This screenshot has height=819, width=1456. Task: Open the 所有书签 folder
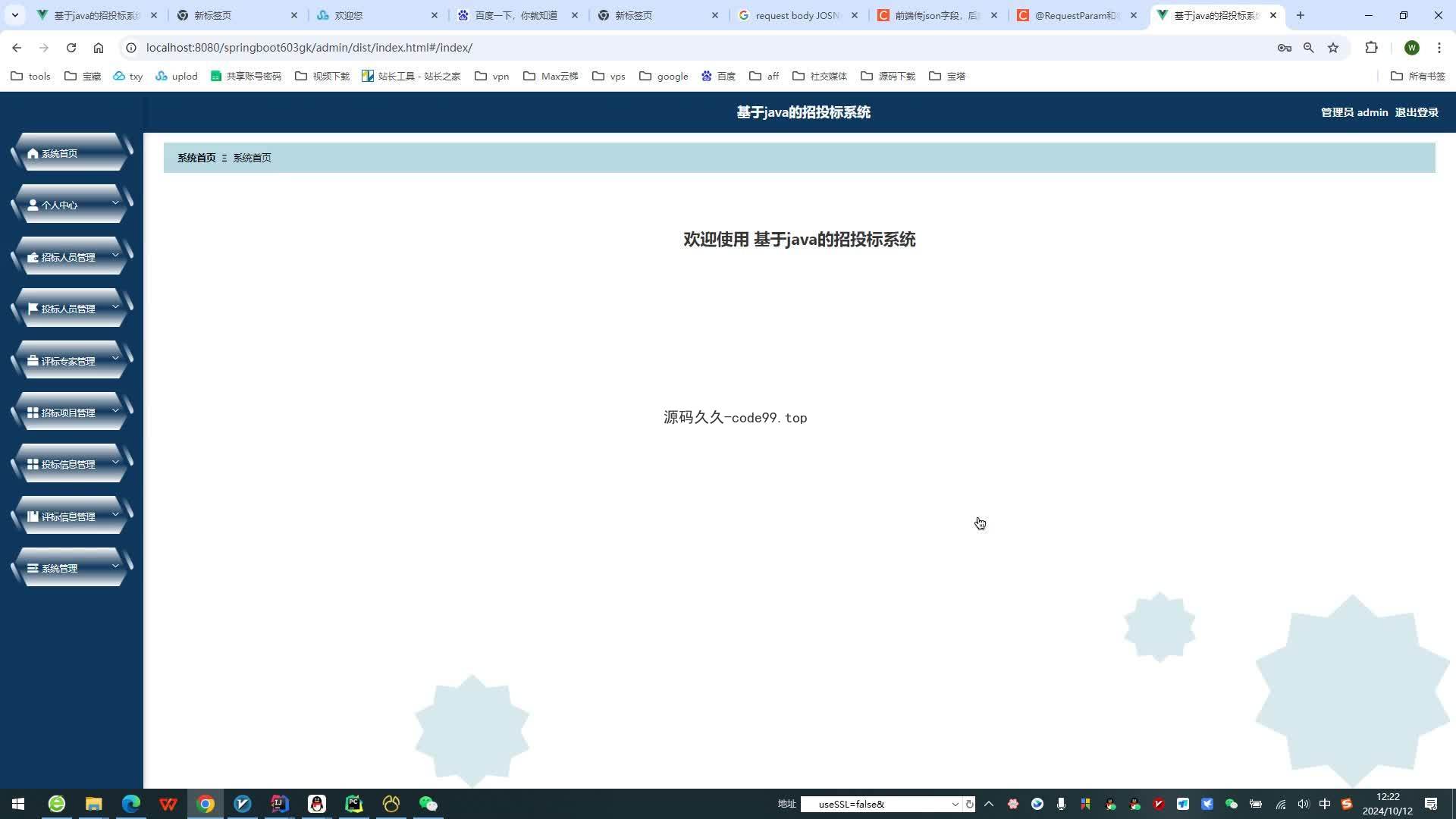(x=1417, y=76)
